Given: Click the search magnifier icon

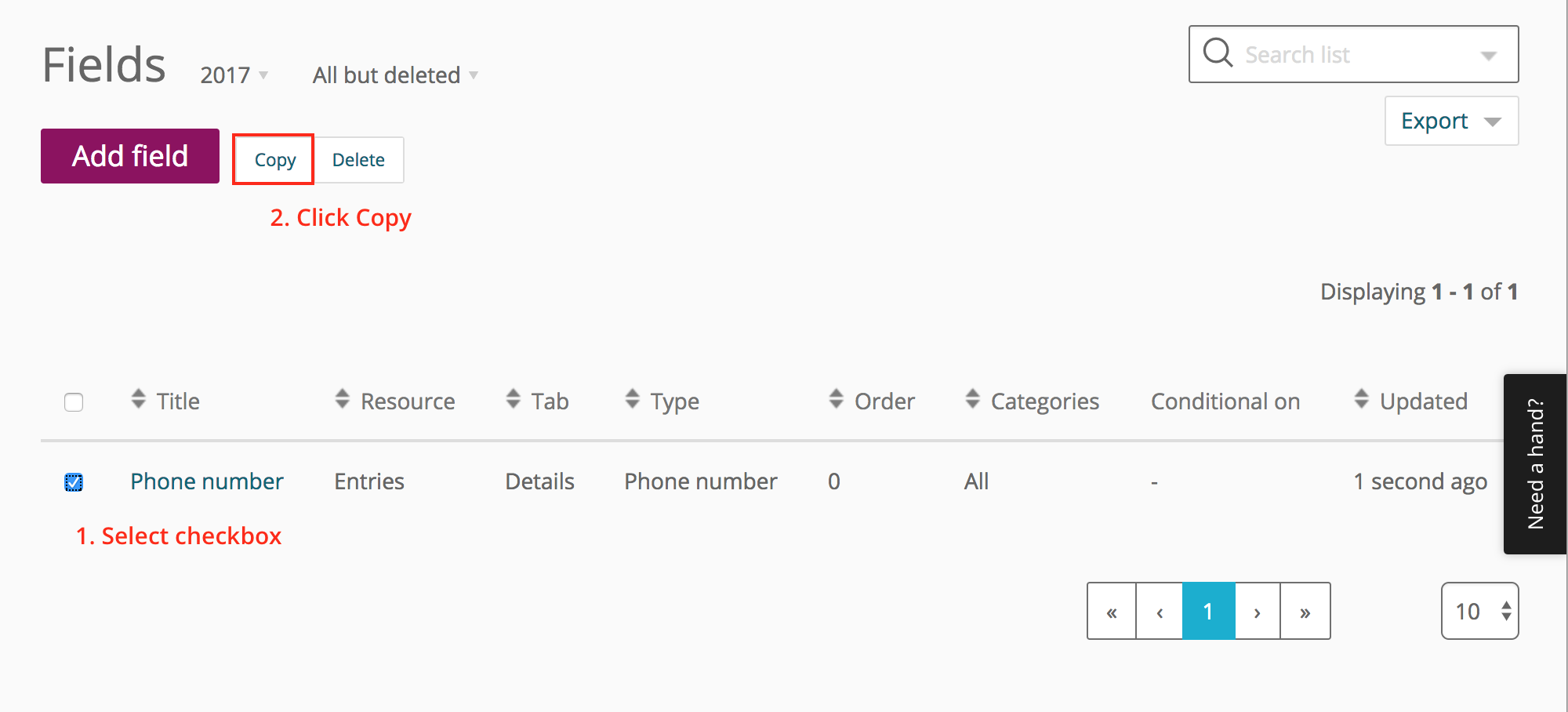Looking at the screenshot, I should (x=1218, y=53).
